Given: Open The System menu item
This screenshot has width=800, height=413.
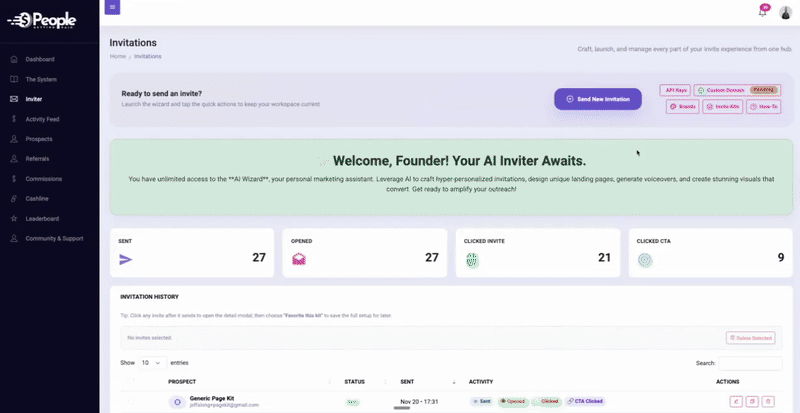Looking at the screenshot, I should 41,79.
